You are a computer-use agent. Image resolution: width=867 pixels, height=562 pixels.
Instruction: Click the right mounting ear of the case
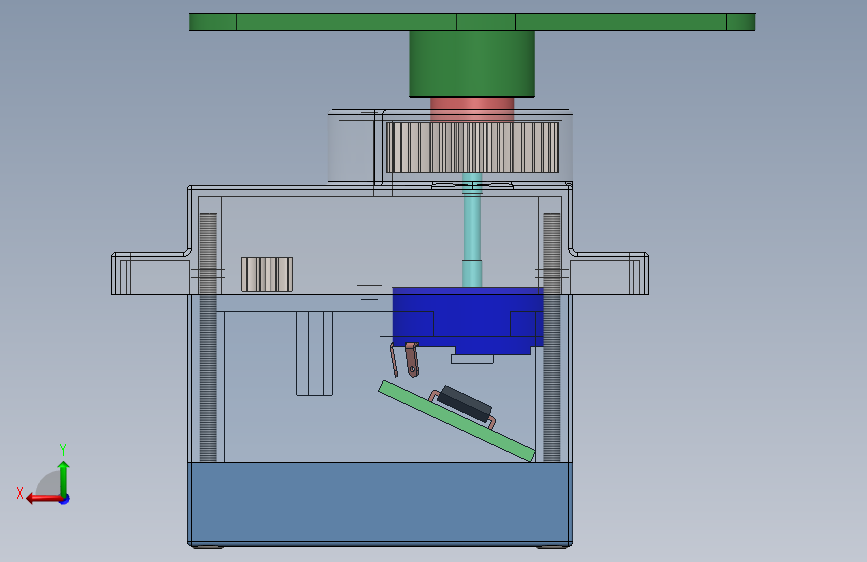(609, 274)
